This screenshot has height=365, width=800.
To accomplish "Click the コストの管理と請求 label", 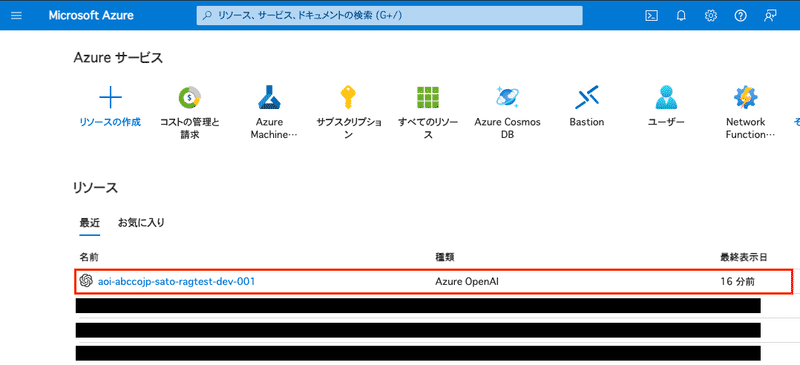I will (x=190, y=128).
